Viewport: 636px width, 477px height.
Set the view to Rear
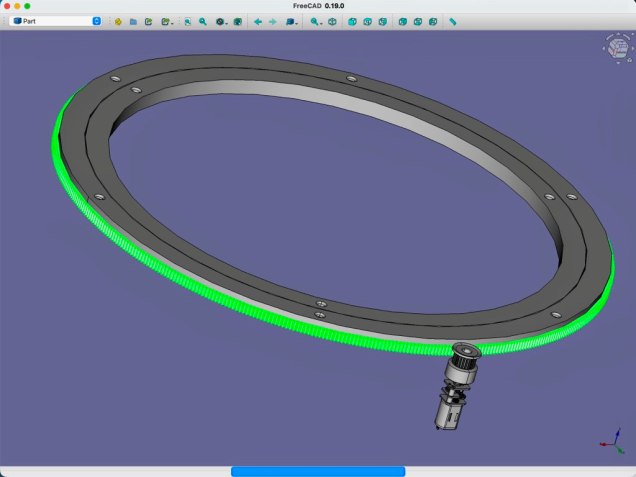(402, 20)
